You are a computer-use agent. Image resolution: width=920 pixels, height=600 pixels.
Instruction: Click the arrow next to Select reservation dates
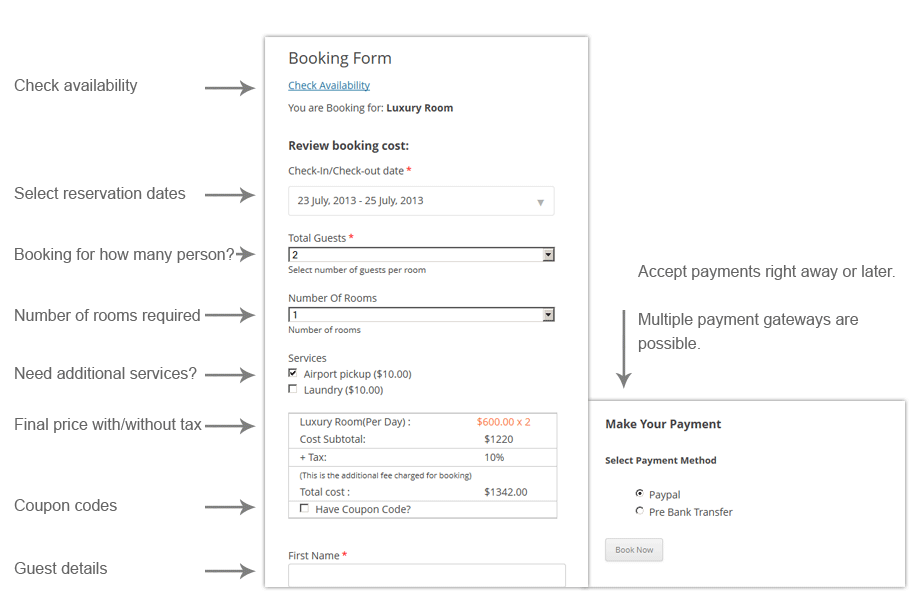click(x=230, y=196)
